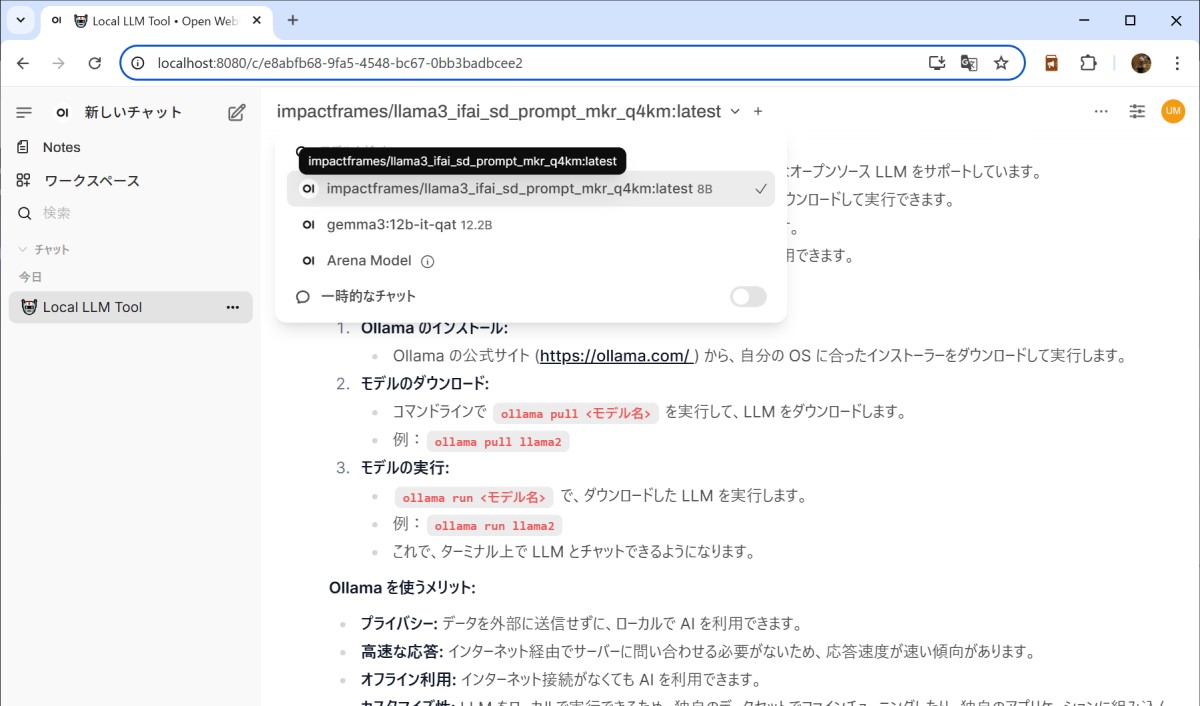Click the 'ollama run <モデル名>' code snippet
The image size is (1200, 706).
(x=474, y=497)
